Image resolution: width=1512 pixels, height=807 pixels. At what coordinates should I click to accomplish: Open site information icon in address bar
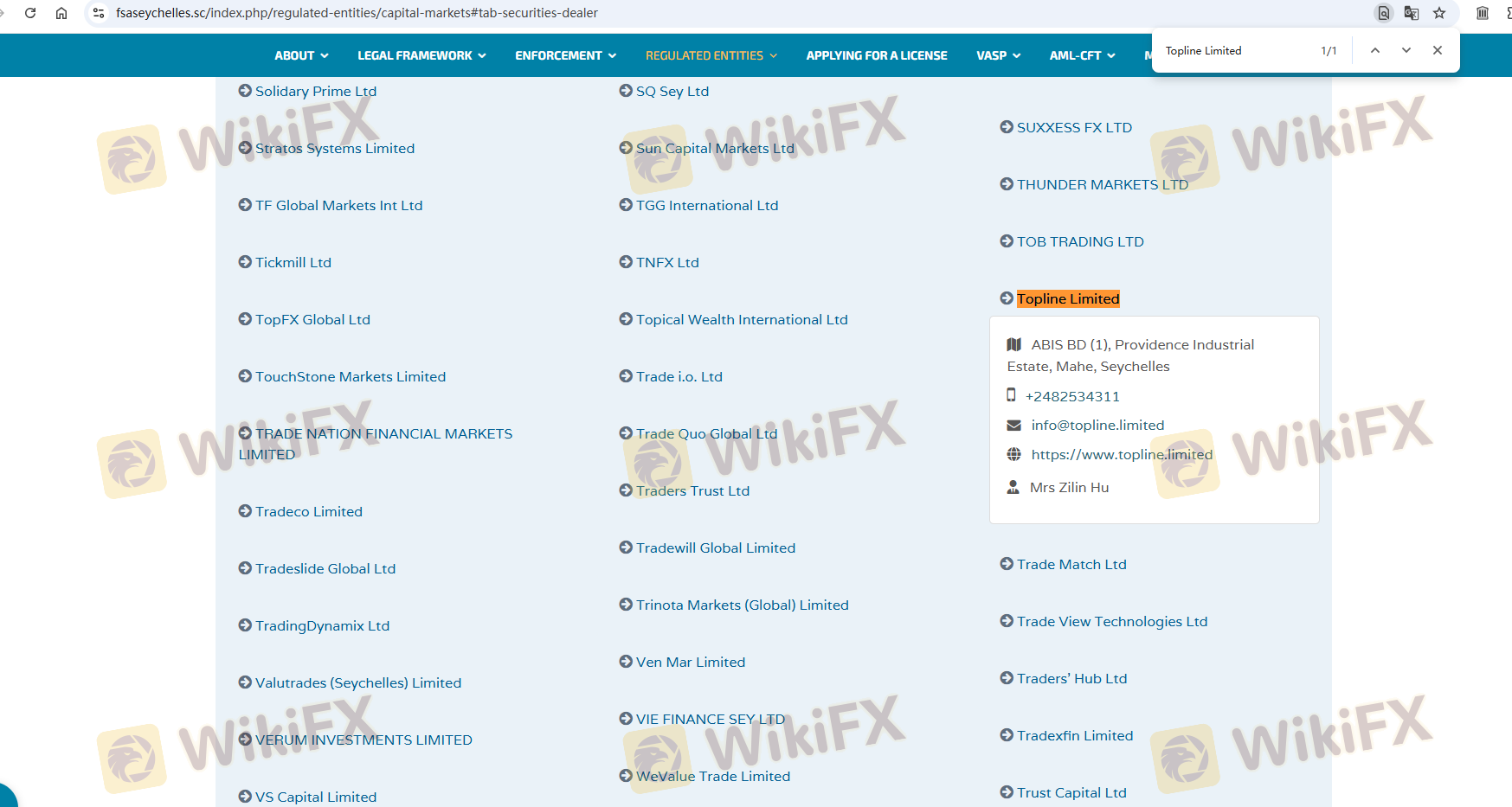coord(99,13)
